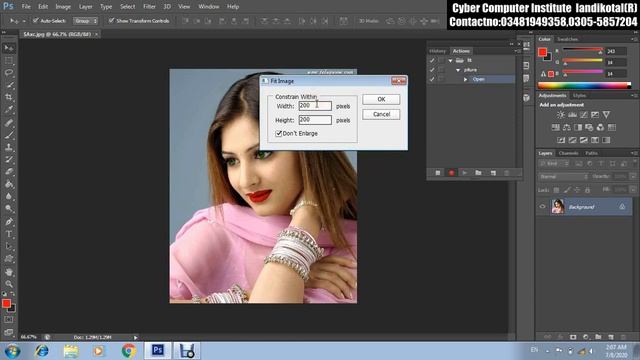The image size is (640, 360).
Task: Toggle the Don't Enlarge checkbox
Action: pyautogui.click(x=279, y=133)
